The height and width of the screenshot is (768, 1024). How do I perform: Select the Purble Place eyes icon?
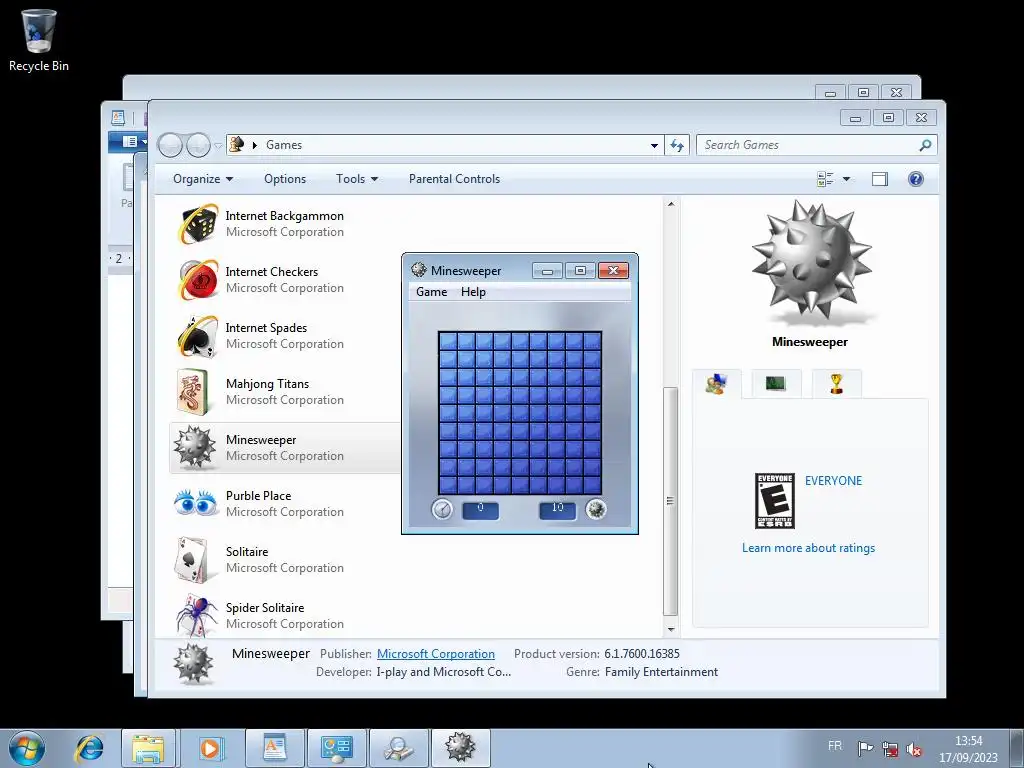click(196, 504)
